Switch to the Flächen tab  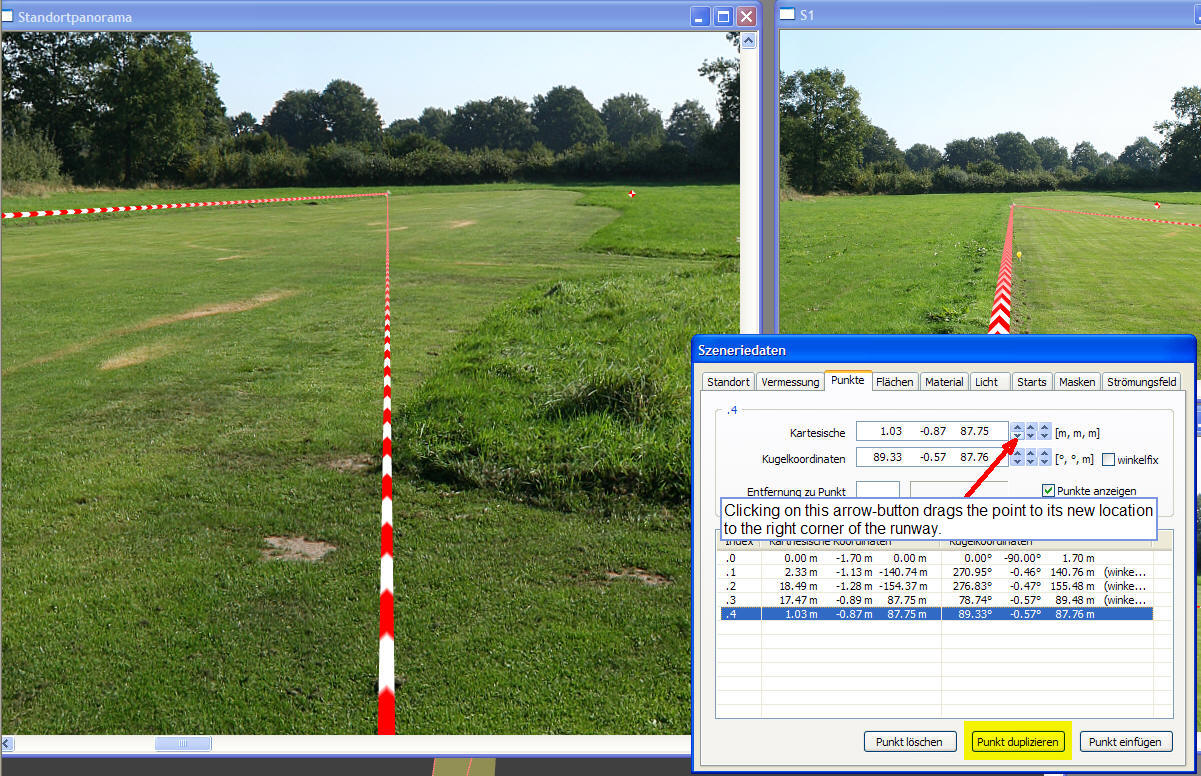(895, 382)
